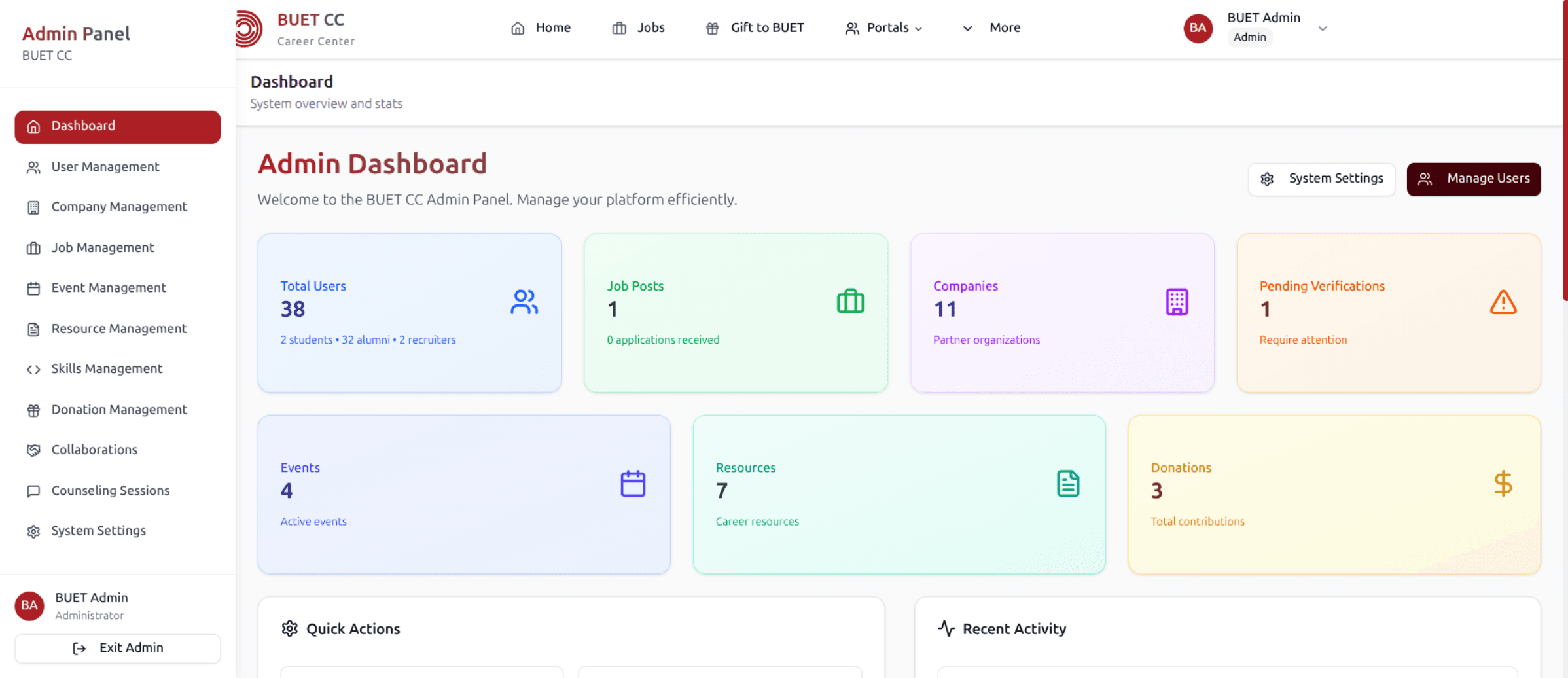
Task: Click the BA avatar in the top header
Action: (x=1198, y=28)
